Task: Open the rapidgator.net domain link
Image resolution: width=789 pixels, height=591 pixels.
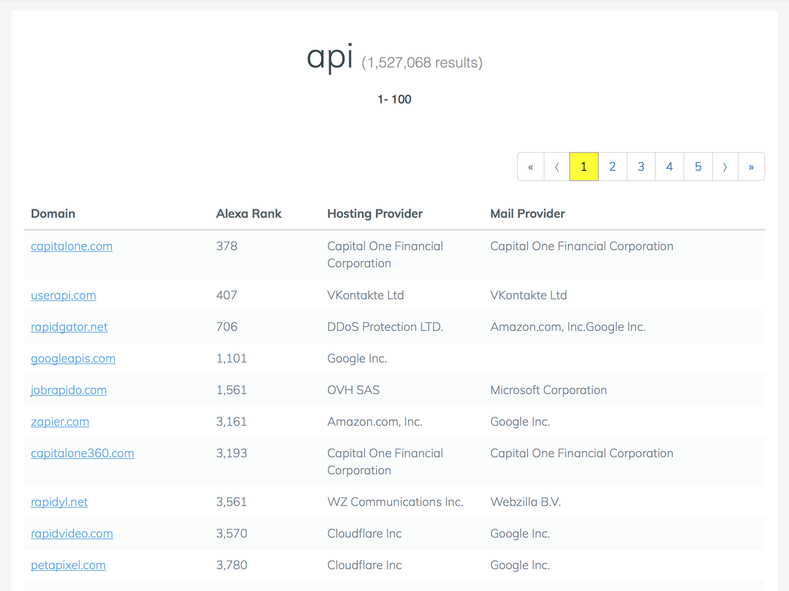Action: (69, 327)
